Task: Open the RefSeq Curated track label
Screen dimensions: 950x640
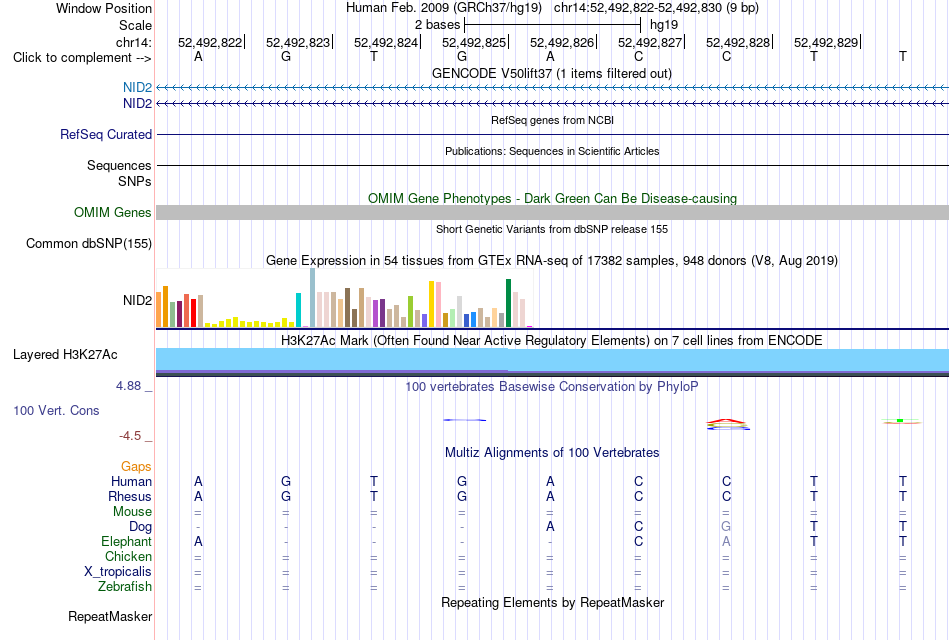Action: 106,135
